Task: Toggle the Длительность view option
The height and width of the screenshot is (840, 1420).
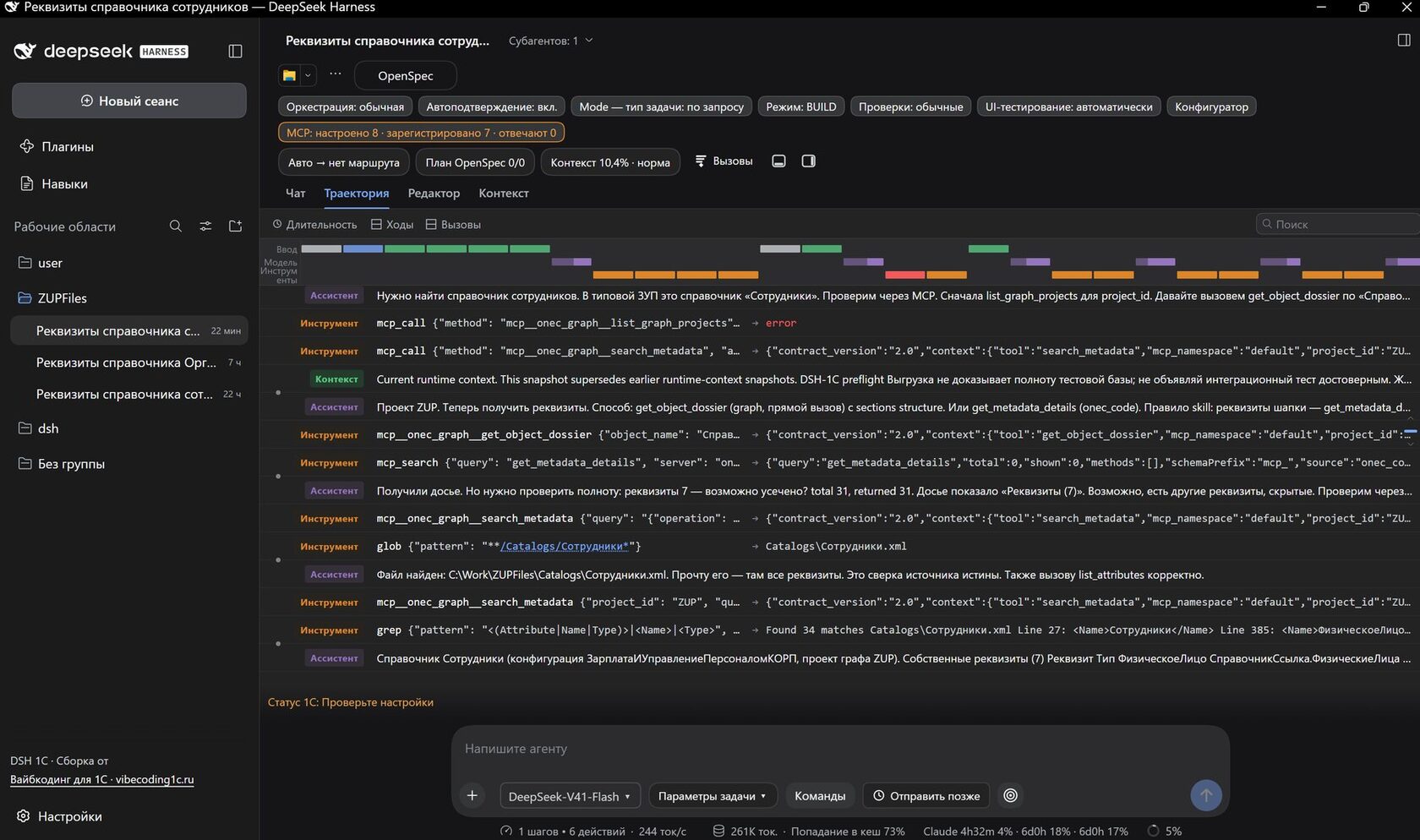Action: (x=314, y=225)
